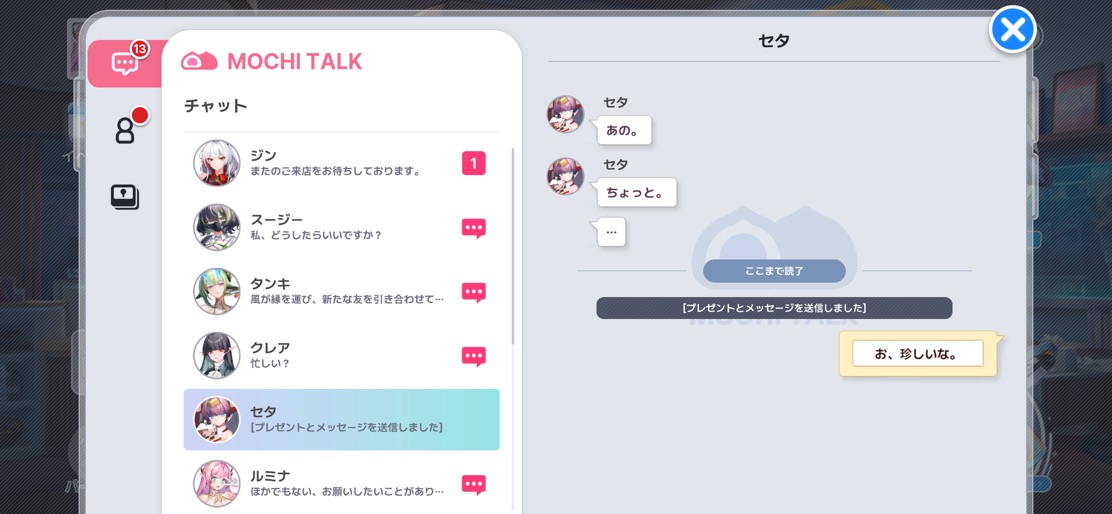Click the MOCHI TALK logo icon

point(199,61)
